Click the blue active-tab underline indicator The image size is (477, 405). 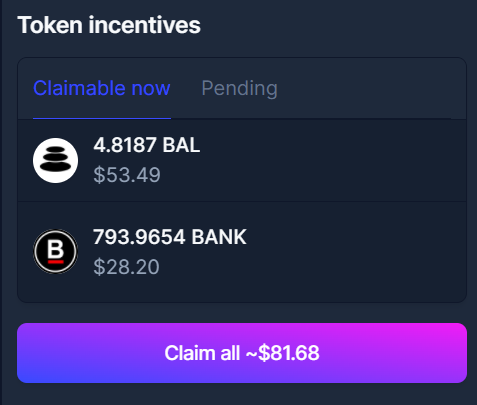pyautogui.click(x=102, y=118)
